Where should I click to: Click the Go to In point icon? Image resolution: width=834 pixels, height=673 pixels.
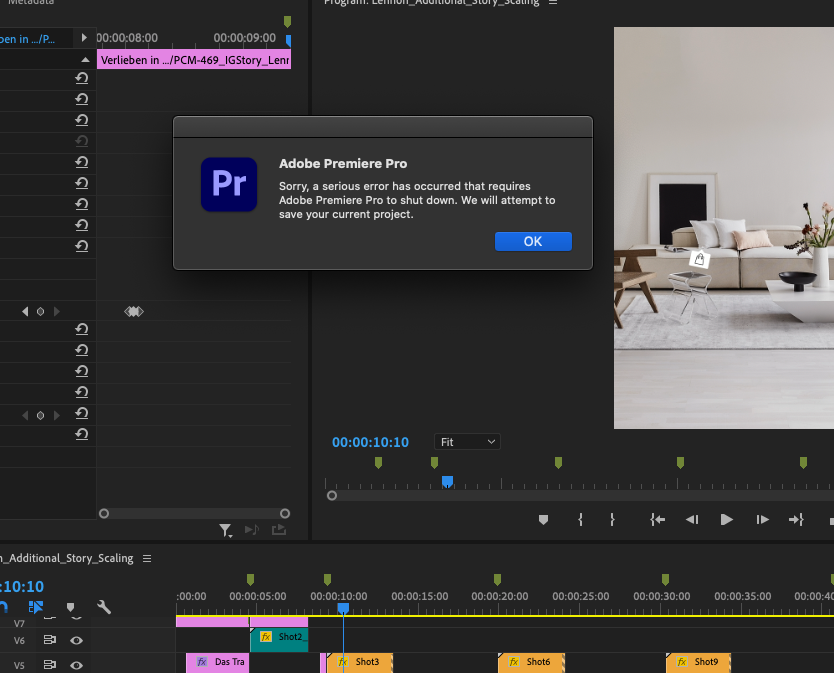(656, 520)
